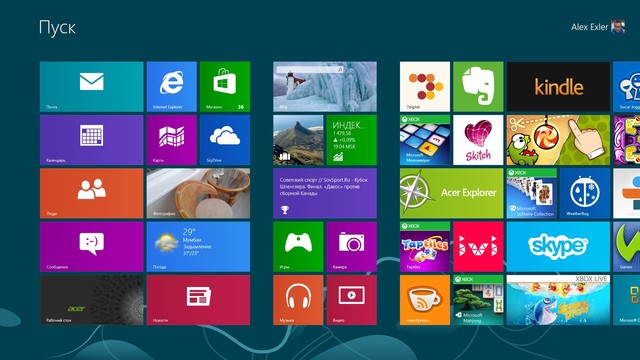Viewport: 640px width, 360px height.
Task: Launch the WeatherBug tile
Action: point(585,193)
